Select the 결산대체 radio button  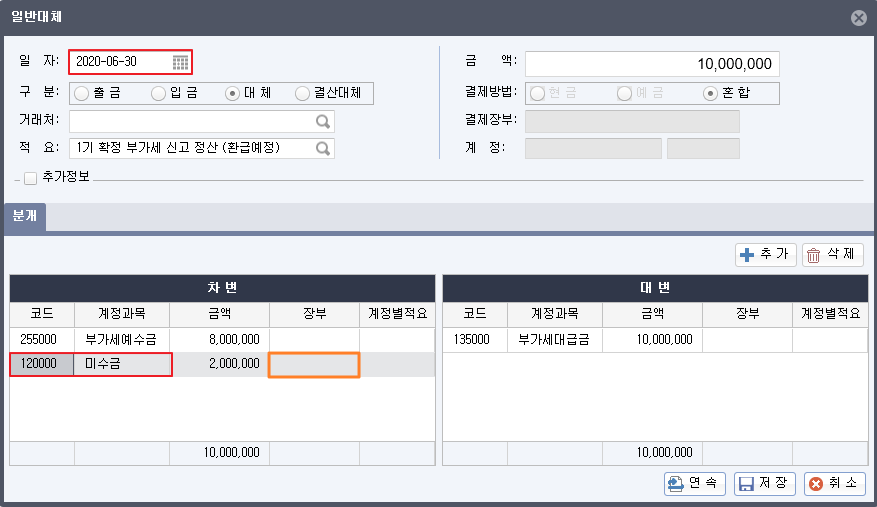tap(302, 93)
